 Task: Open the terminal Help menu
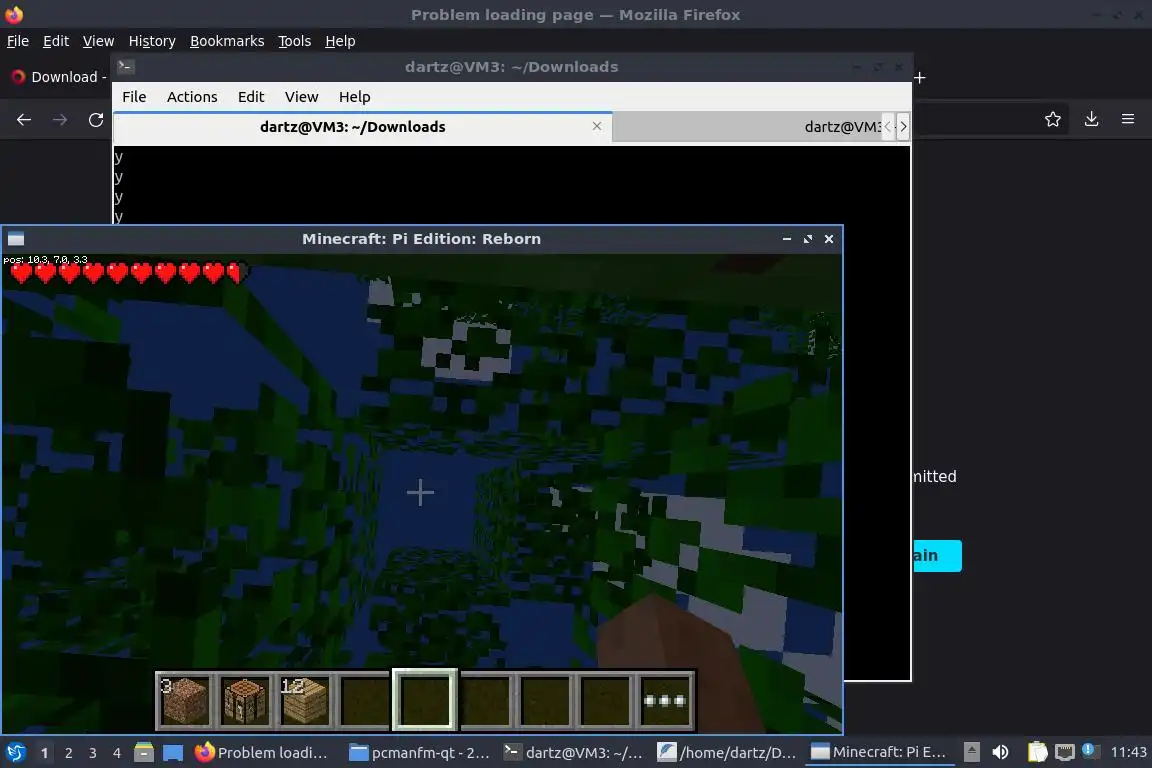354,97
